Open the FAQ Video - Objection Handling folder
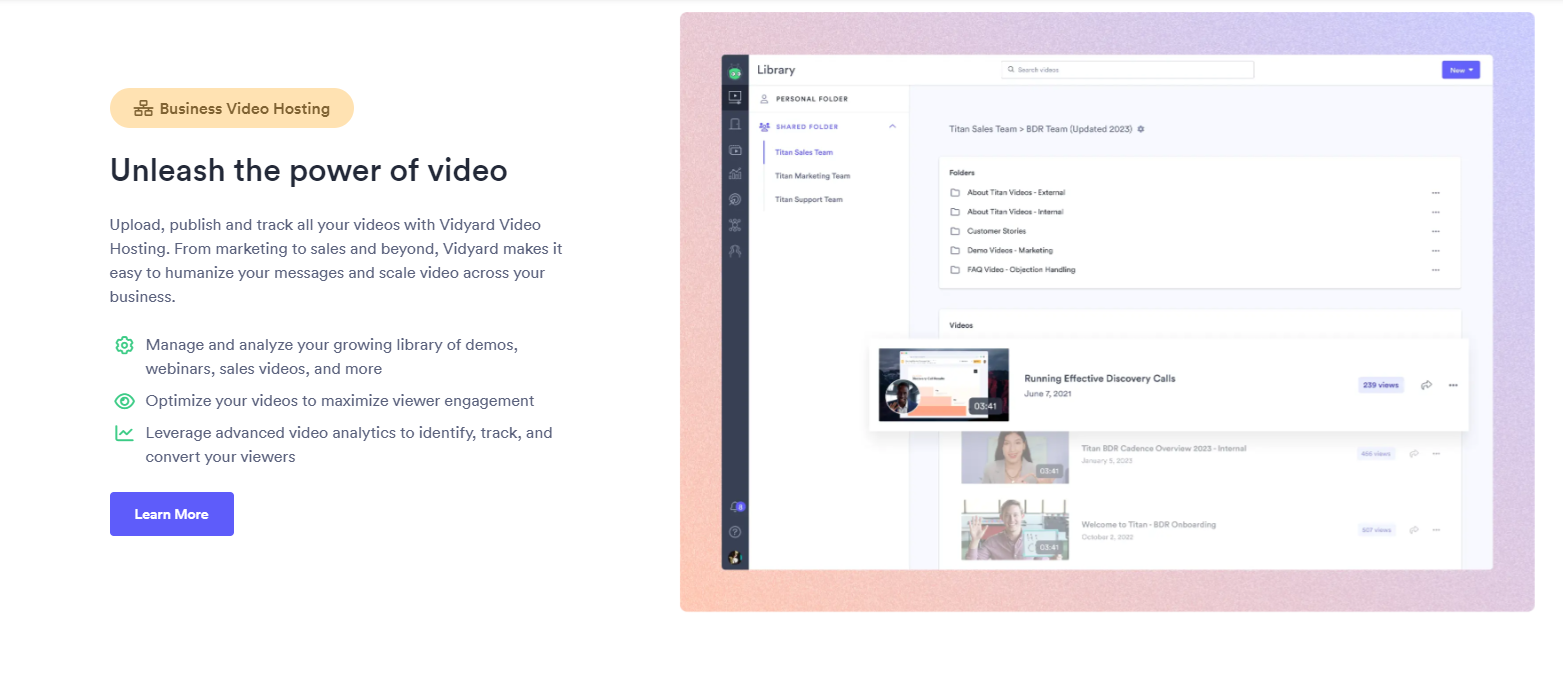The height and width of the screenshot is (673, 1563). (x=1021, y=270)
